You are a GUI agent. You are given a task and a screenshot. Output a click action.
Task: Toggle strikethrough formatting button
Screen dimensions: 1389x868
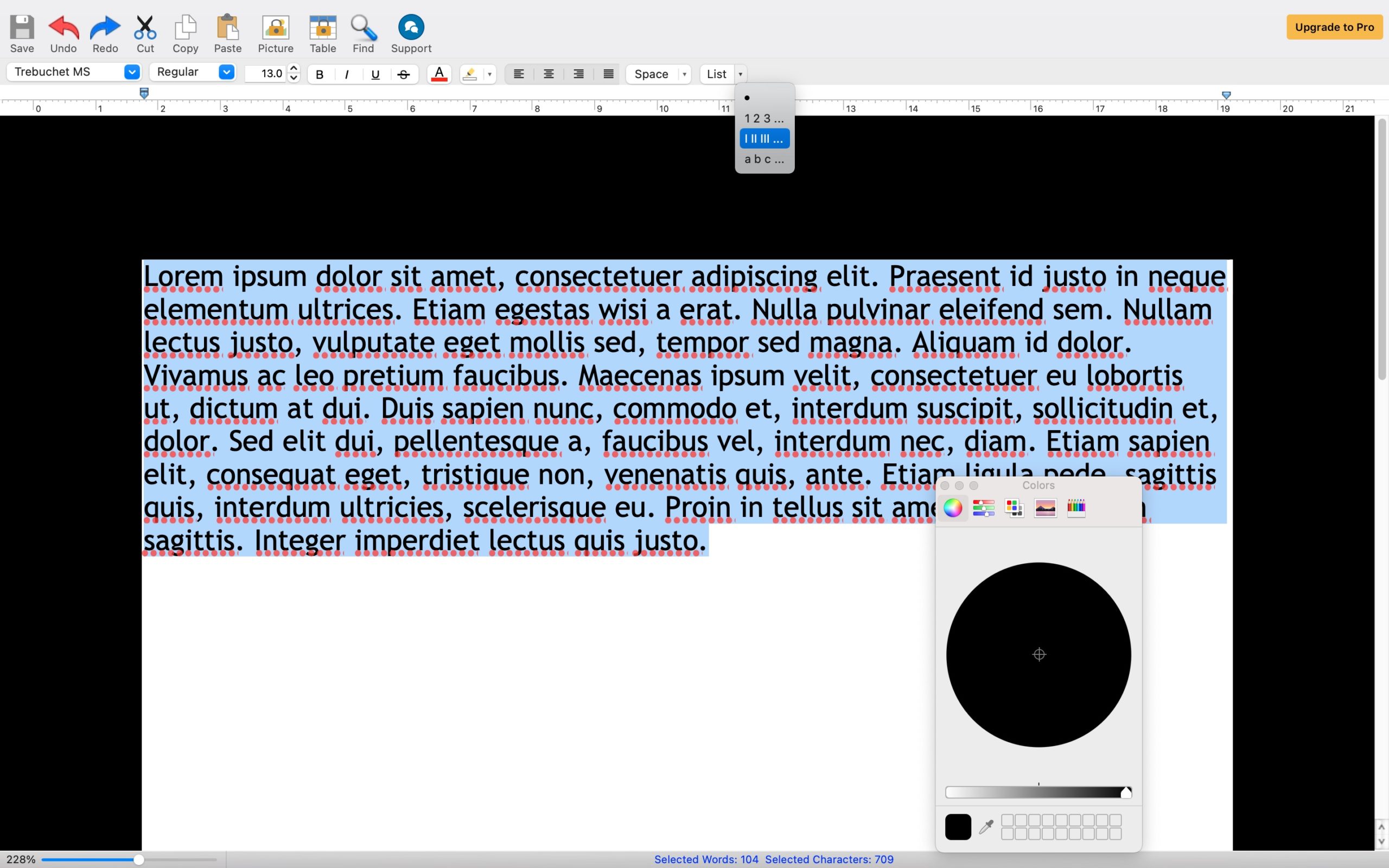coord(404,74)
